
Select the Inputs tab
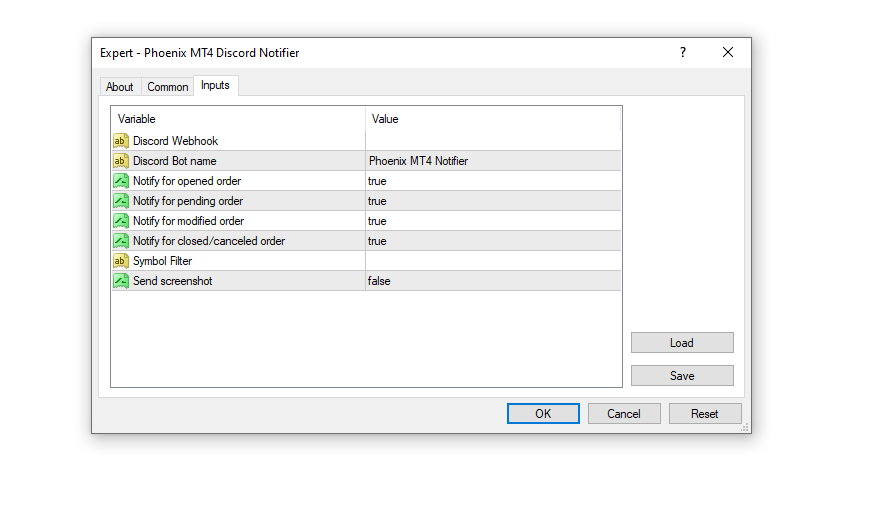coord(215,85)
